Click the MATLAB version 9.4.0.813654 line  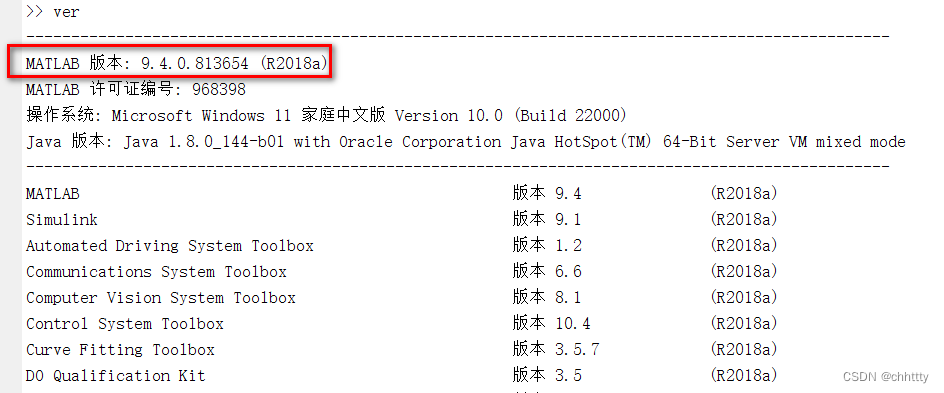tap(178, 63)
